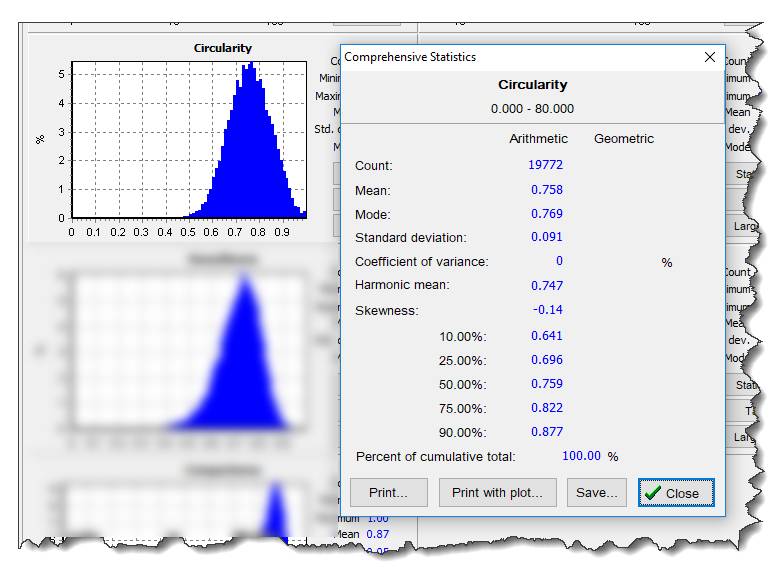The width and height of the screenshot is (778, 585).
Task: Click the Circularity histogram plot in background window
Action: tap(189, 140)
